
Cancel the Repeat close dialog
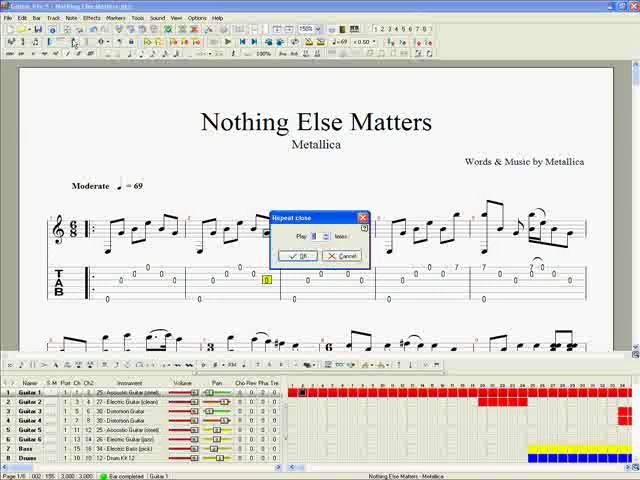(342, 256)
